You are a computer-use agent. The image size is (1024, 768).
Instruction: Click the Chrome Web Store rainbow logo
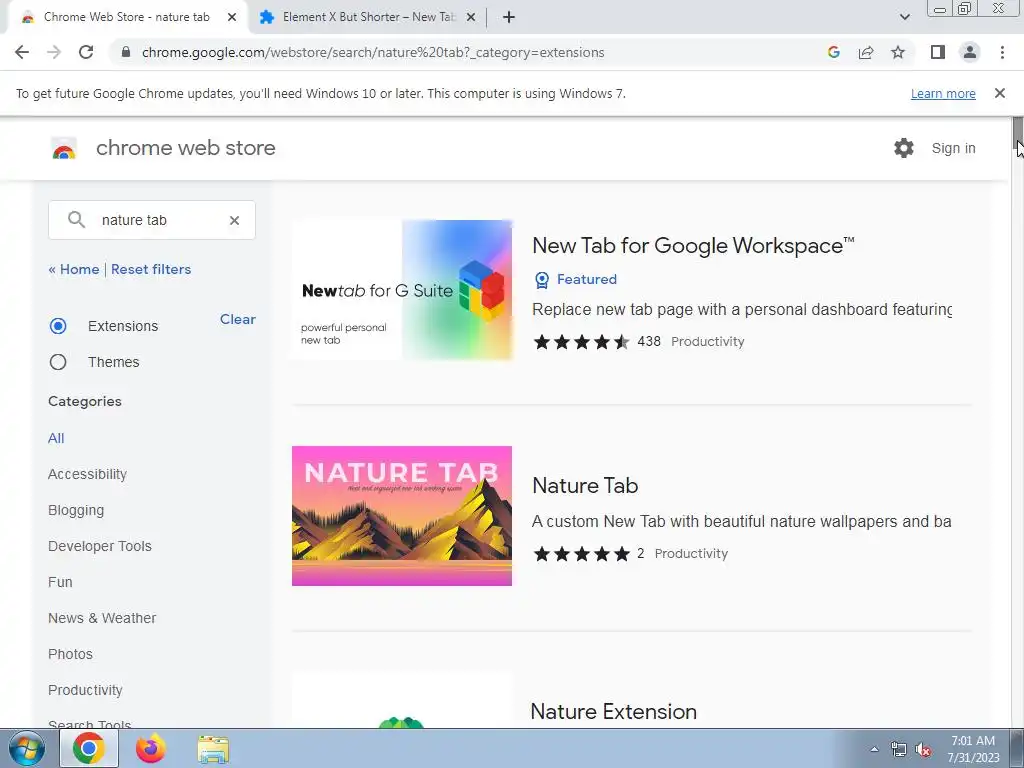(64, 149)
